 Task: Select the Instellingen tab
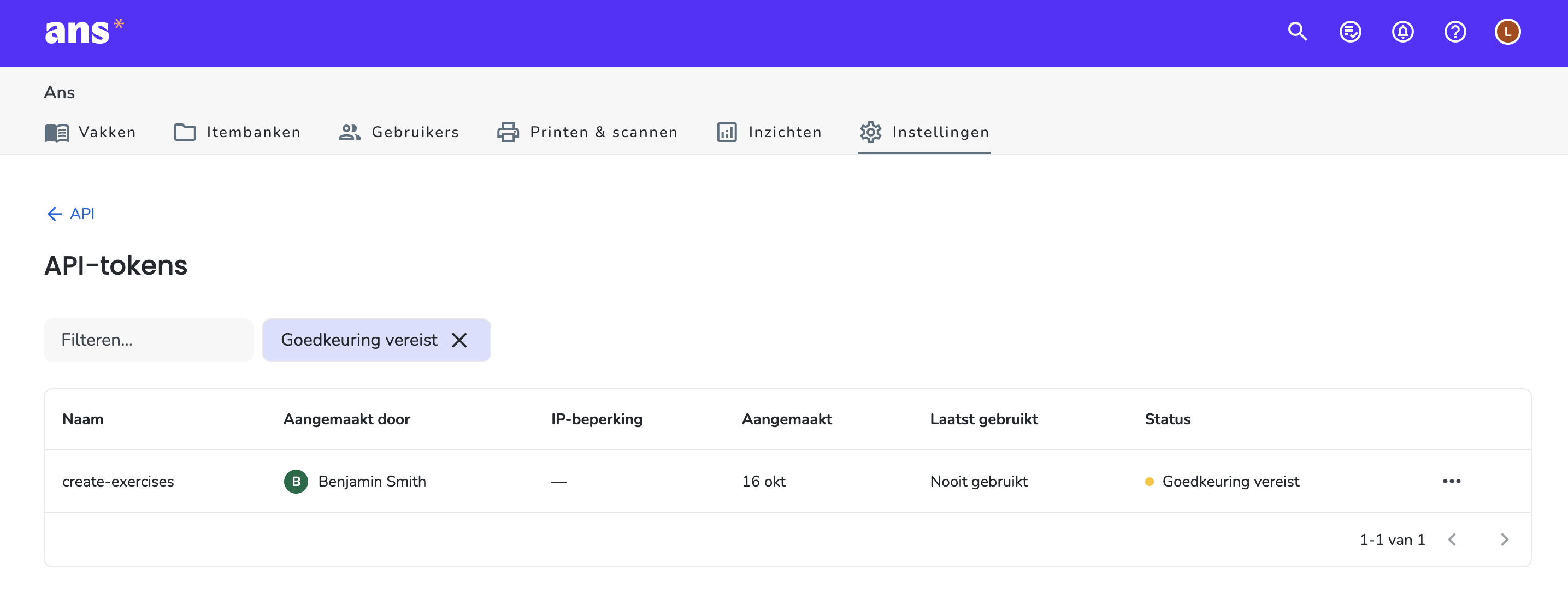(x=924, y=132)
